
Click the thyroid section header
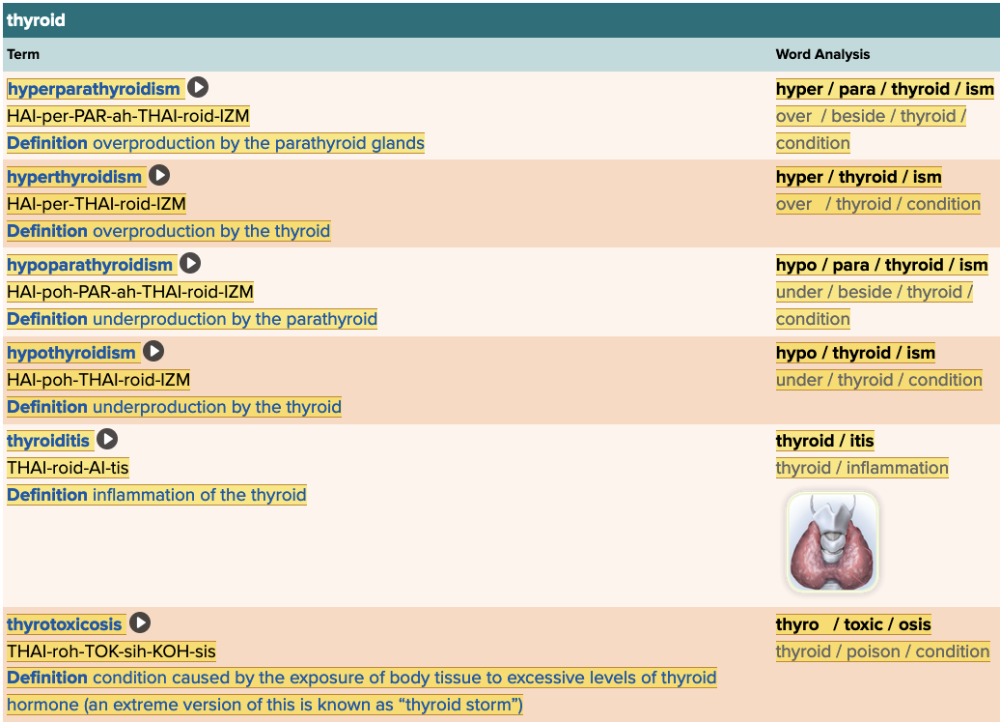[36, 19]
